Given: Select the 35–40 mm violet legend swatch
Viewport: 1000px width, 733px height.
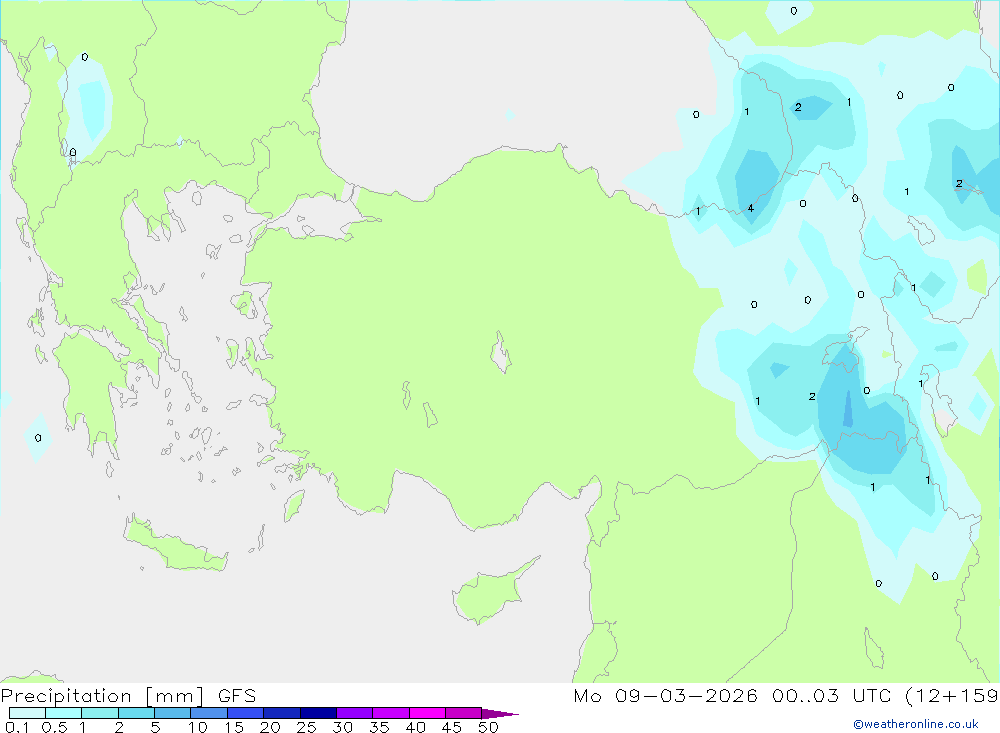Looking at the screenshot, I should click(390, 713).
